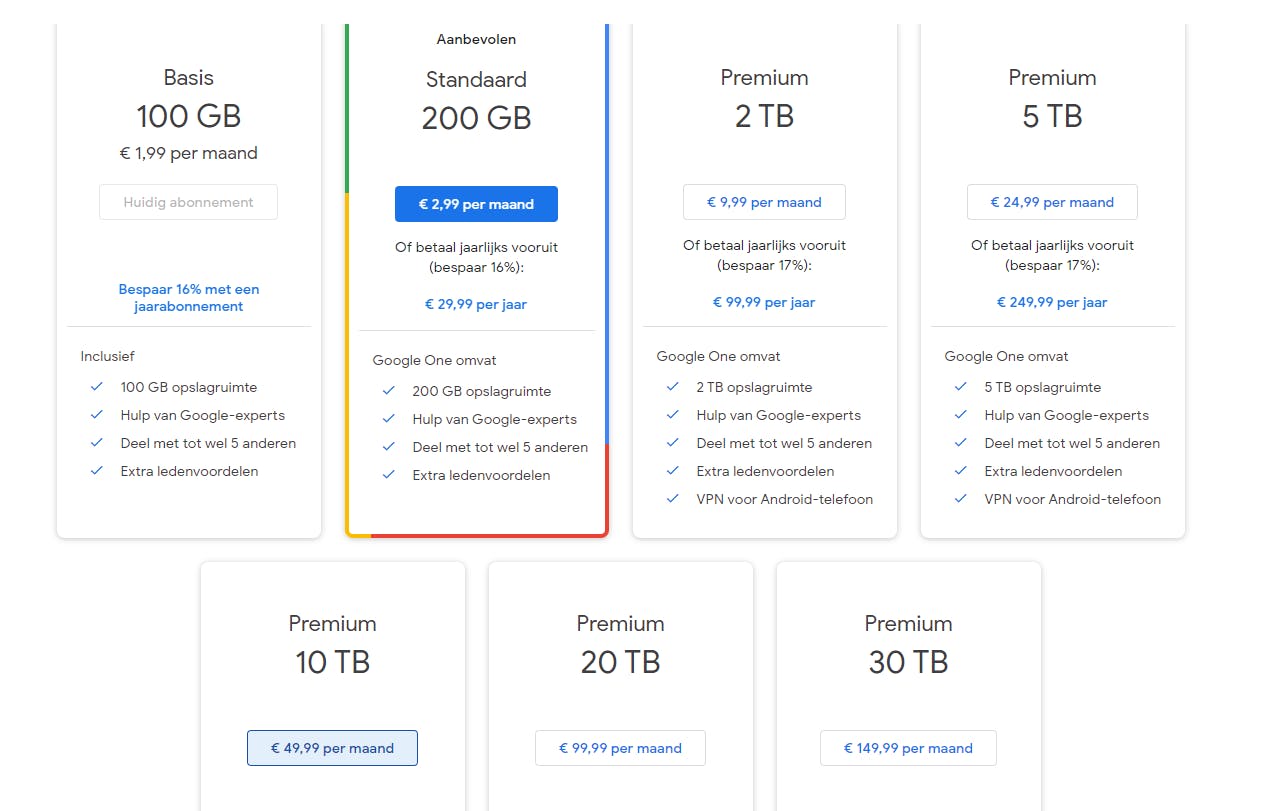The image size is (1268, 811).
Task: Click checkmark beside Hulp van Google-experts in Basis card
Action: pyautogui.click(x=97, y=415)
